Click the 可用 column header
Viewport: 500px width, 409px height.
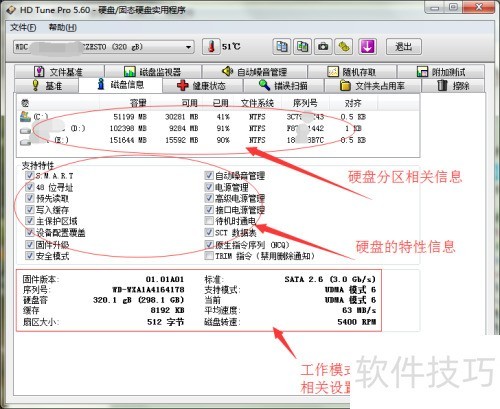[190, 103]
